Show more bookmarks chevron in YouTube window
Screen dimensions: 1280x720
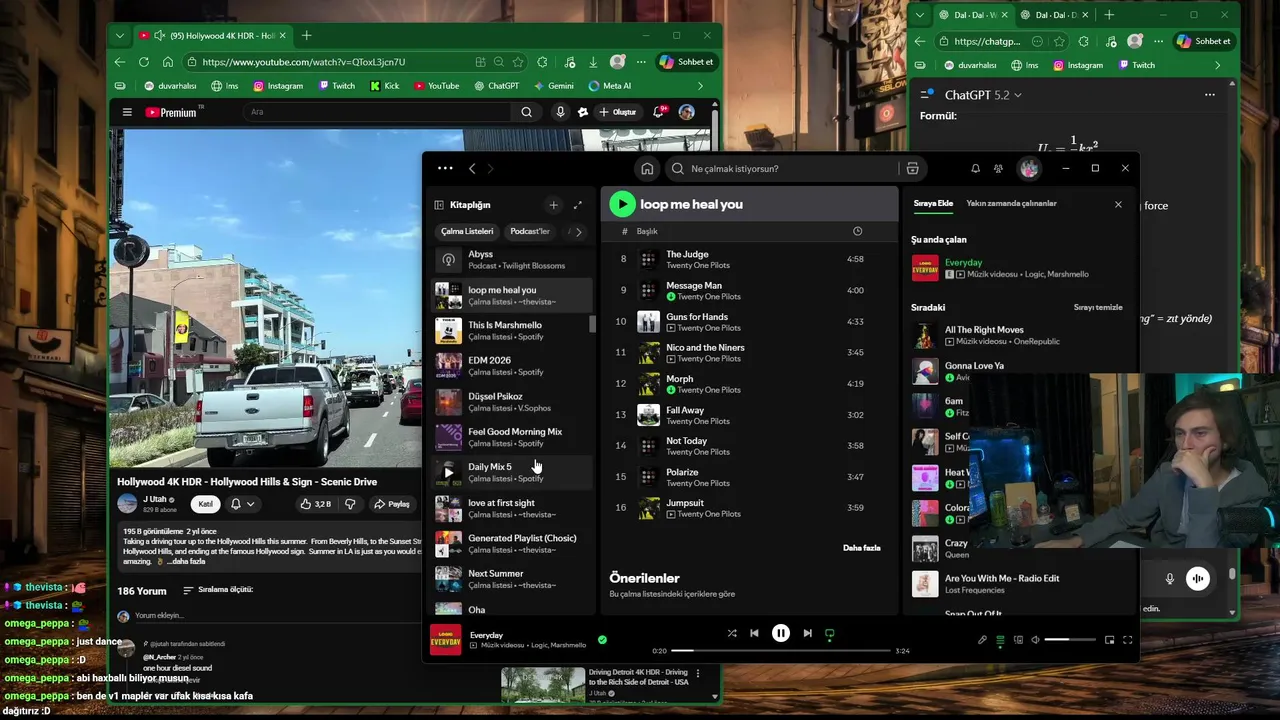[x=700, y=86]
